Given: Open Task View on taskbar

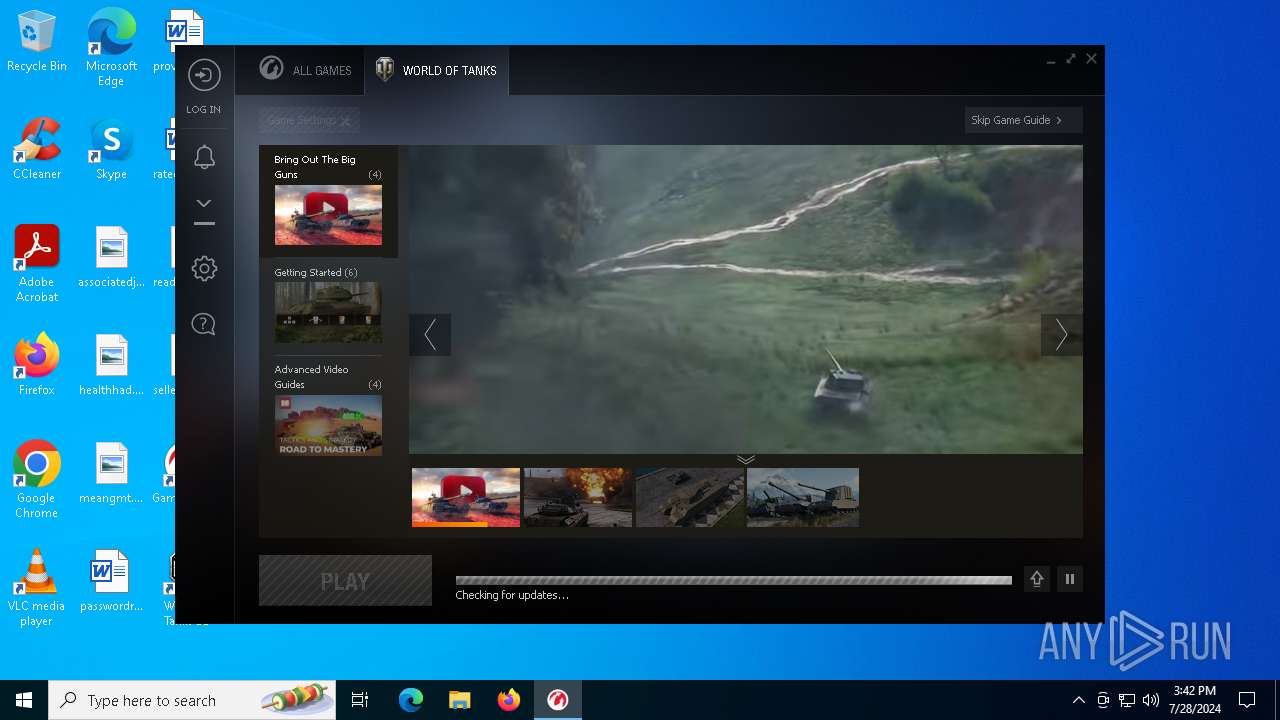Looking at the screenshot, I should tap(360, 700).
